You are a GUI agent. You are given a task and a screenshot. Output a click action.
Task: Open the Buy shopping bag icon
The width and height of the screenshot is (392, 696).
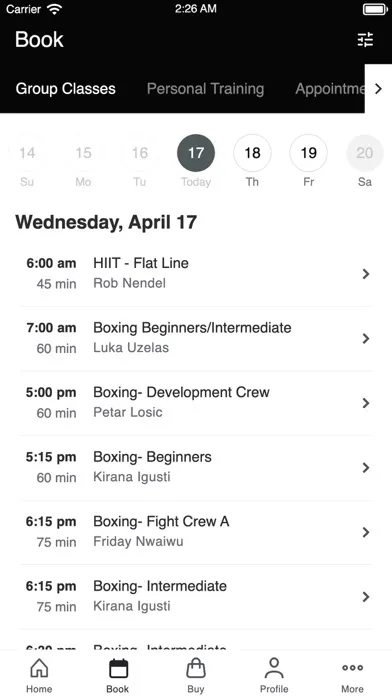pyautogui.click(x=196, y=668)
